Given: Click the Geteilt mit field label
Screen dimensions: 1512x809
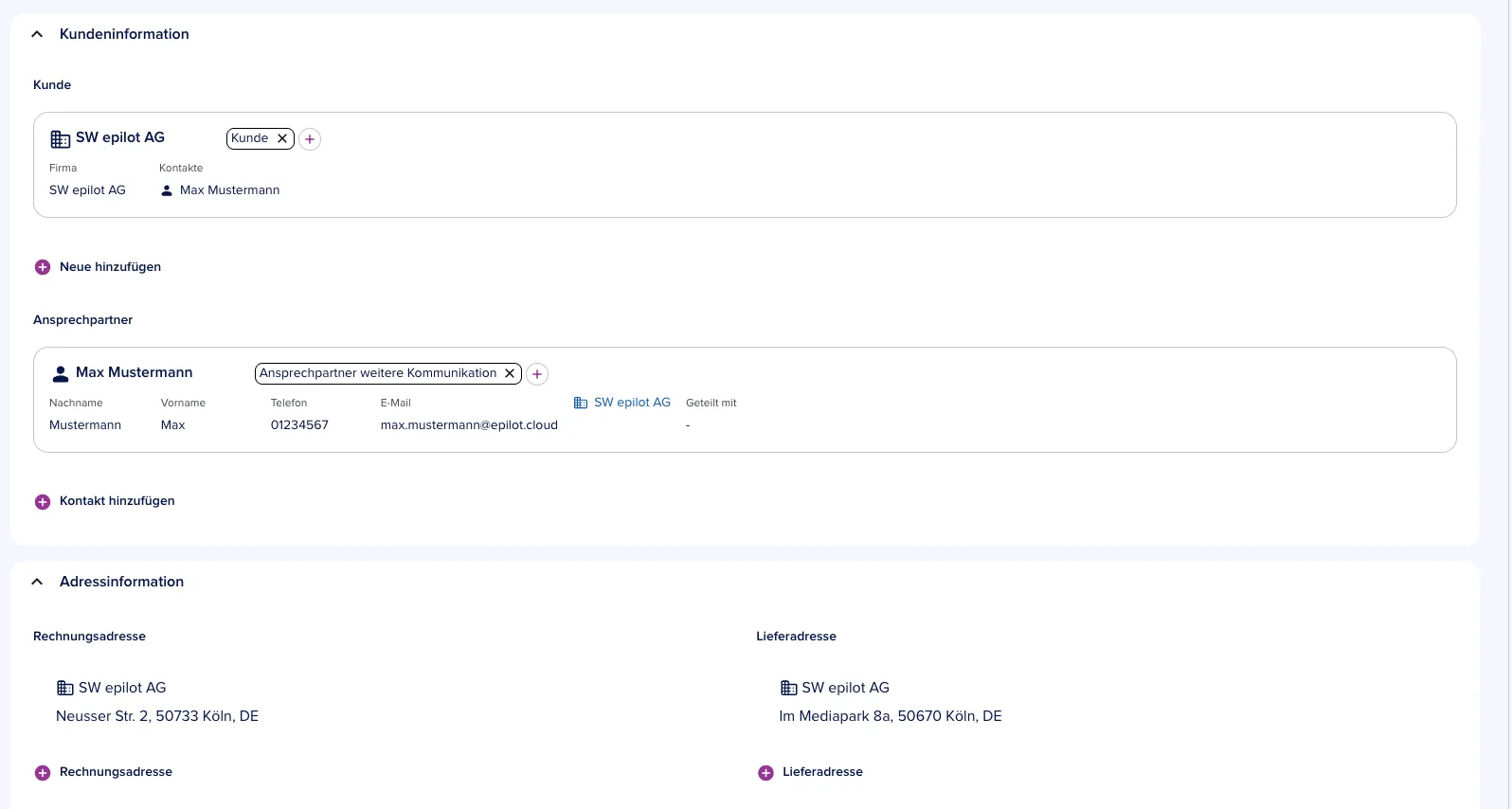Looking at the screenshot, I should coord(711,403).
